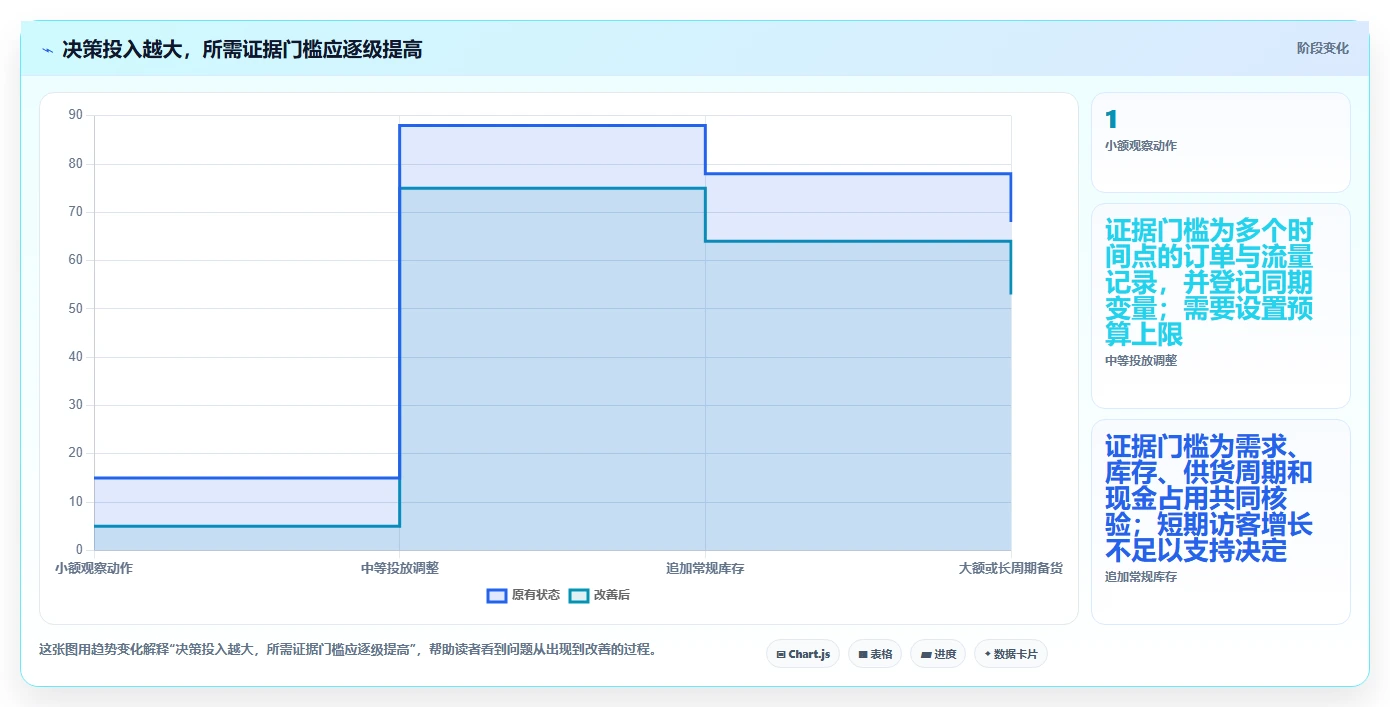The width and height of the screenshot is (1390, 707).
Task: Click the 改善后 legend label
Action: tap(612, 595)
